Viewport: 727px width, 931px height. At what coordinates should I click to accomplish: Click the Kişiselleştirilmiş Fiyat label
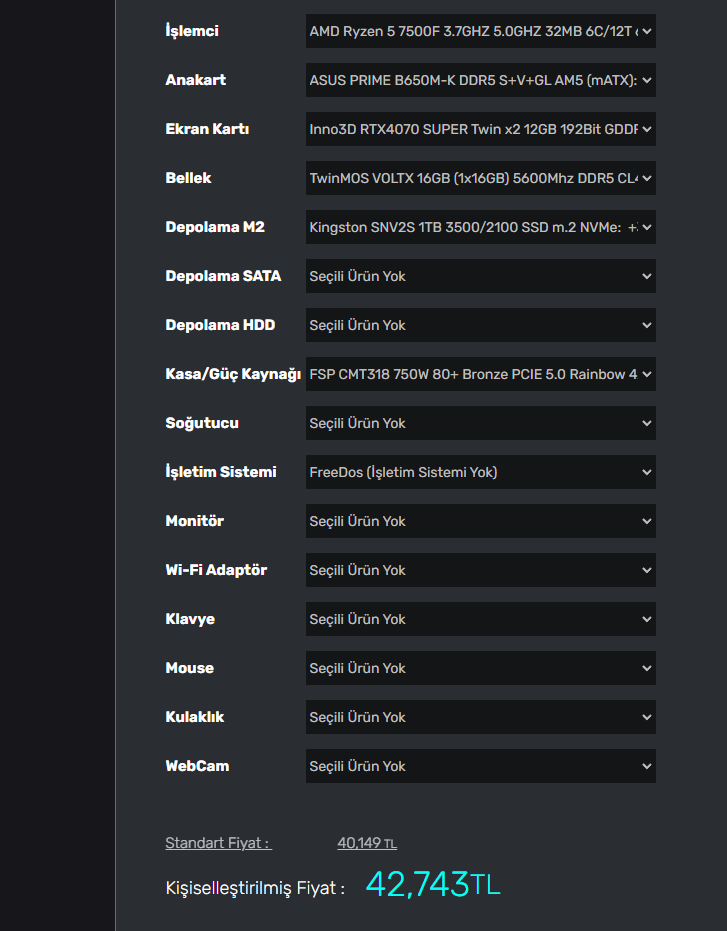coord(255,887)
